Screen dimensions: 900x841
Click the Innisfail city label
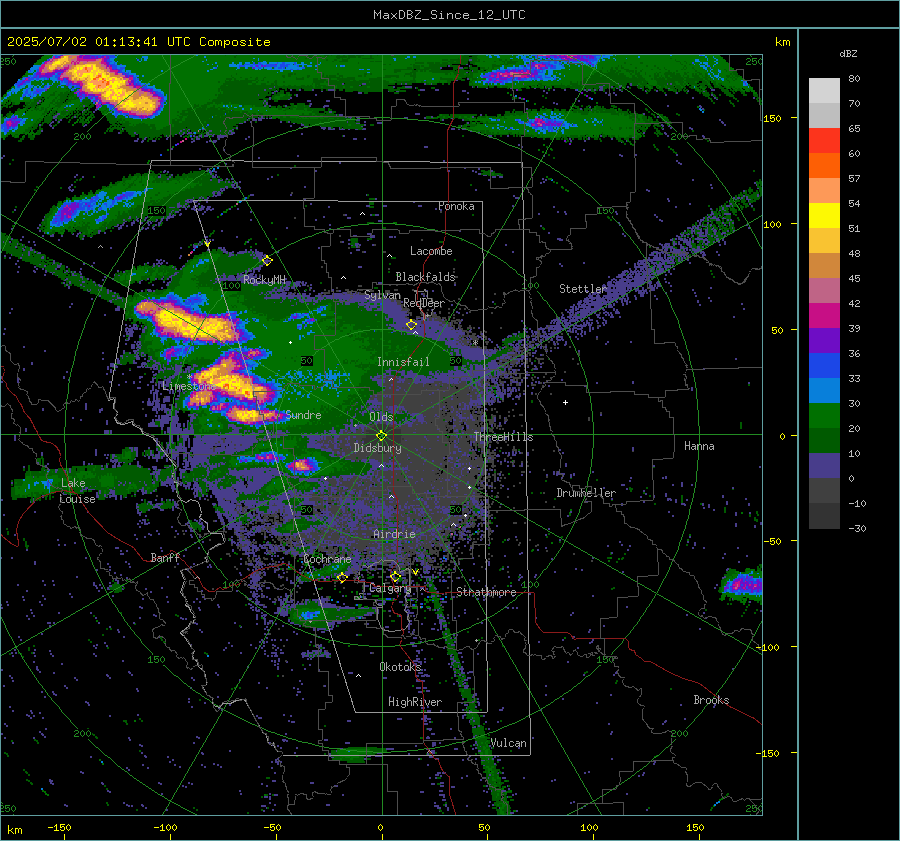[x=403, y=362]
